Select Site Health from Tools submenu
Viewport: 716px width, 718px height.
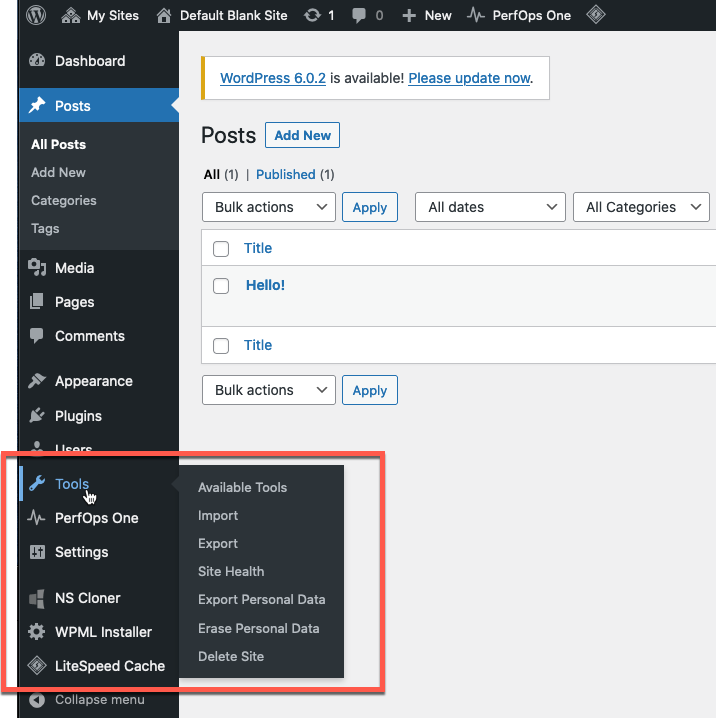(231, 572)
